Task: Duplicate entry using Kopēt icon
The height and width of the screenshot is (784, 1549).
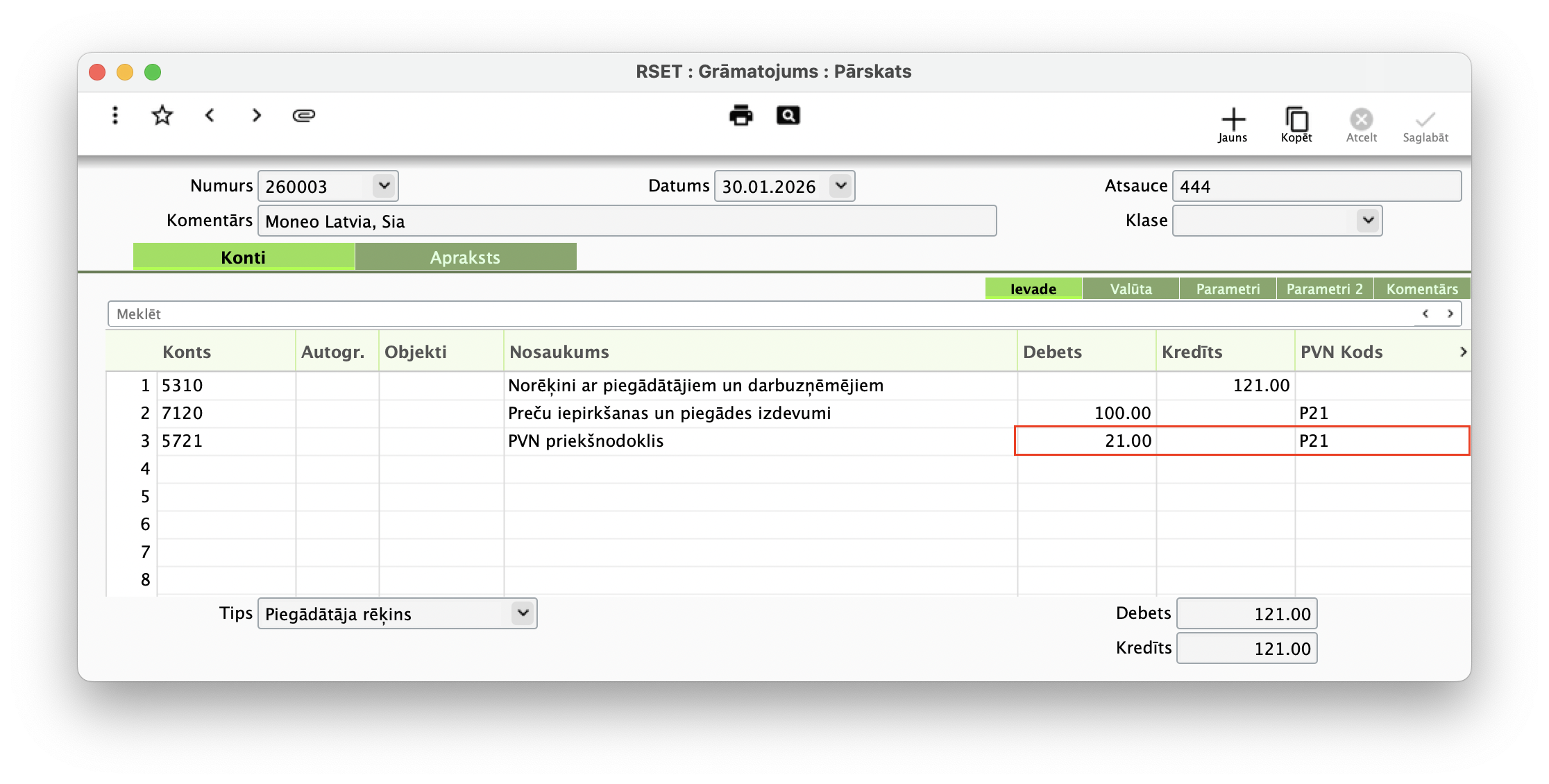Action: click(x=1296, y=124)
